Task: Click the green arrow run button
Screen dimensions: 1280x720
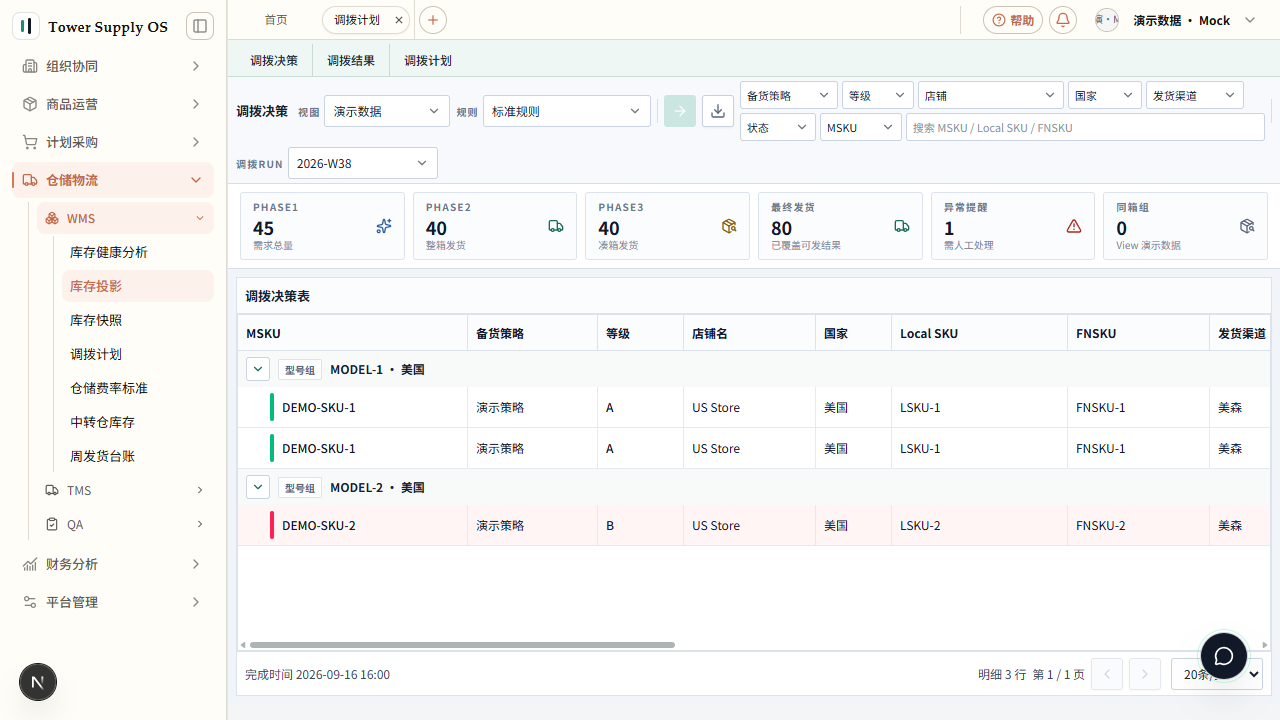Action: click(x=680, y=111)
